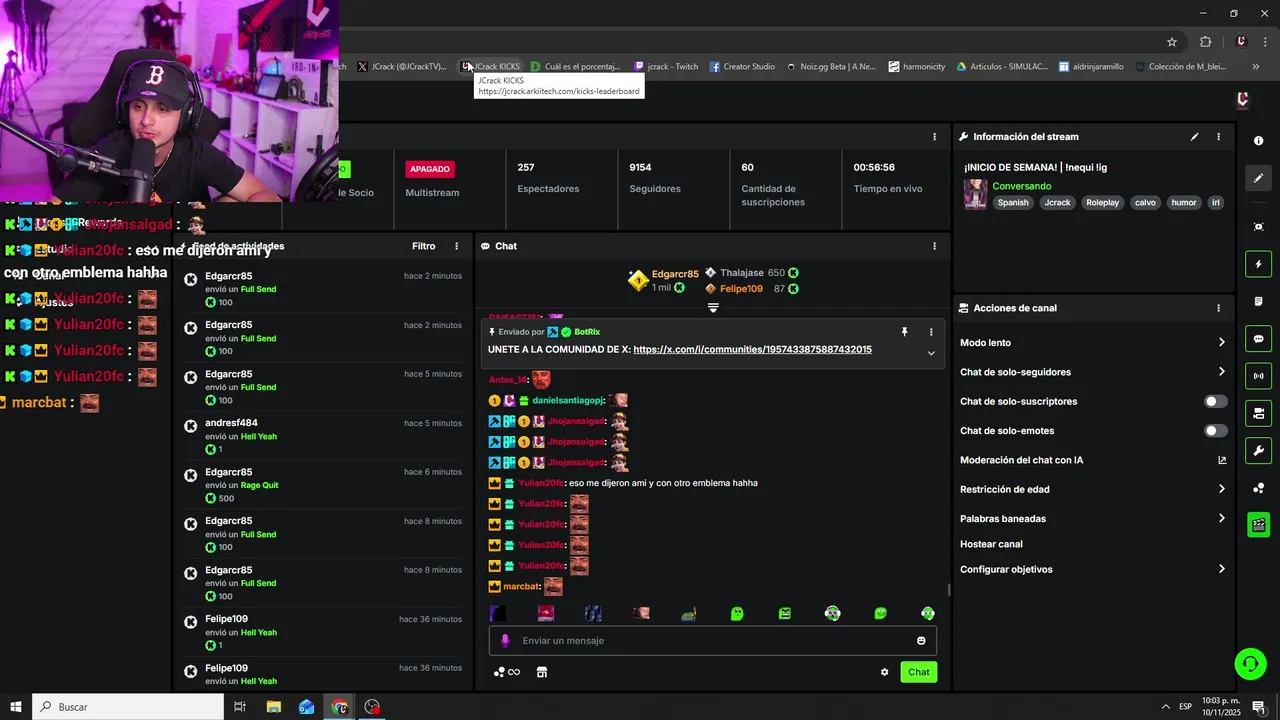The image size is (1280, 720).
Task: Show more bookmarks with the double chevron
Action: [x=1255, y=67]
